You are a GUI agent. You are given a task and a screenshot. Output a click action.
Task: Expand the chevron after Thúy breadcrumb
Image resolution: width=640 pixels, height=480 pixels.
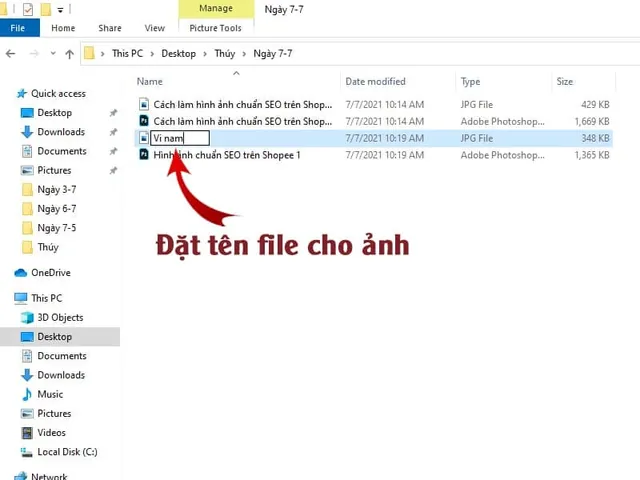(244, 54)
